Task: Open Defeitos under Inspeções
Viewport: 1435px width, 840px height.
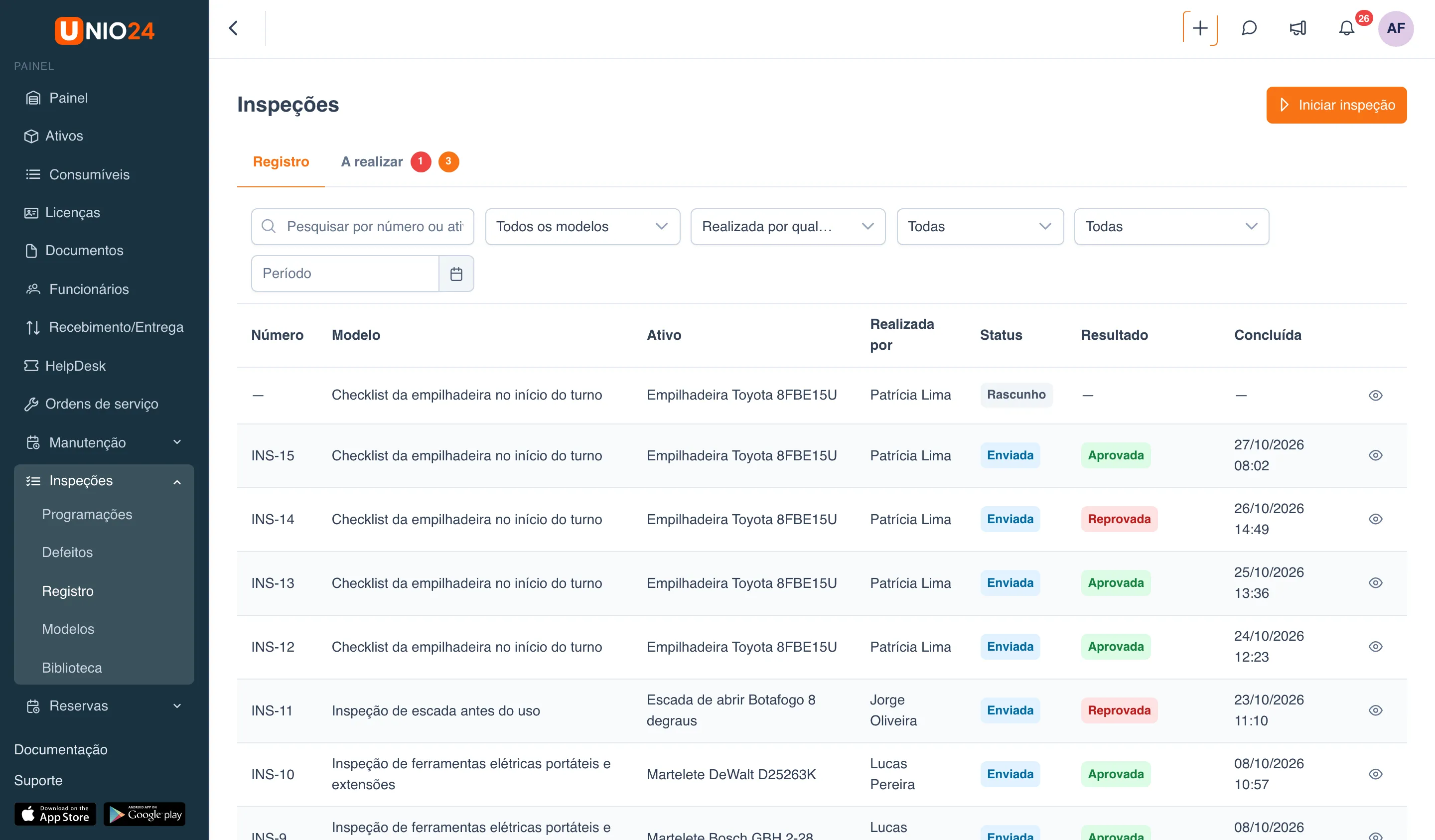Action: (x=67, y=553)
